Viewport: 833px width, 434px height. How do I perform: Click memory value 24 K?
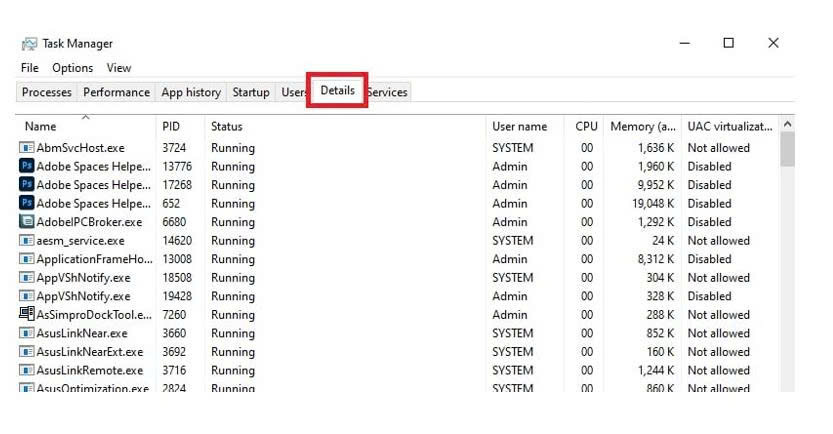(663, 241)
